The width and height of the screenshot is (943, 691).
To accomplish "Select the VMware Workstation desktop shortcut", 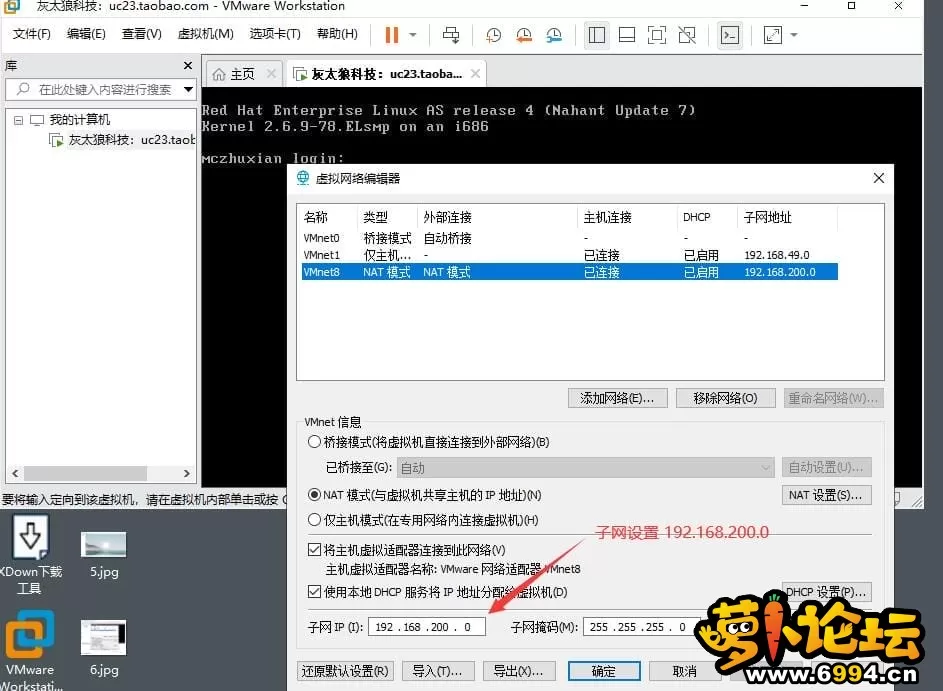I will pos(29,650).
